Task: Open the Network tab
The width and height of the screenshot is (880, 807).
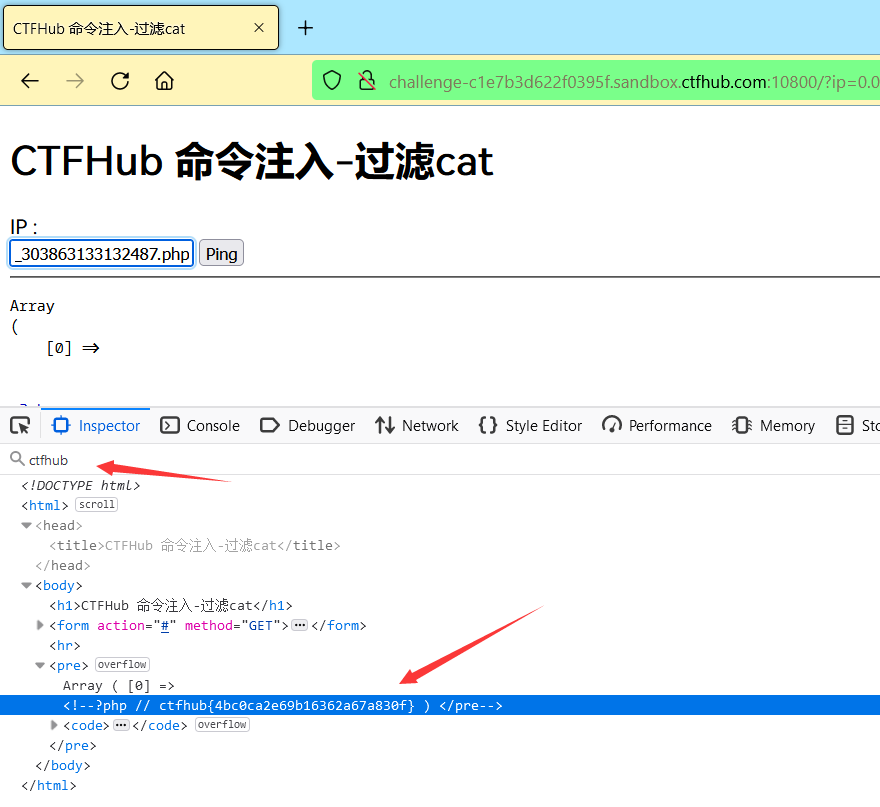Action: [x=417, y=426]
